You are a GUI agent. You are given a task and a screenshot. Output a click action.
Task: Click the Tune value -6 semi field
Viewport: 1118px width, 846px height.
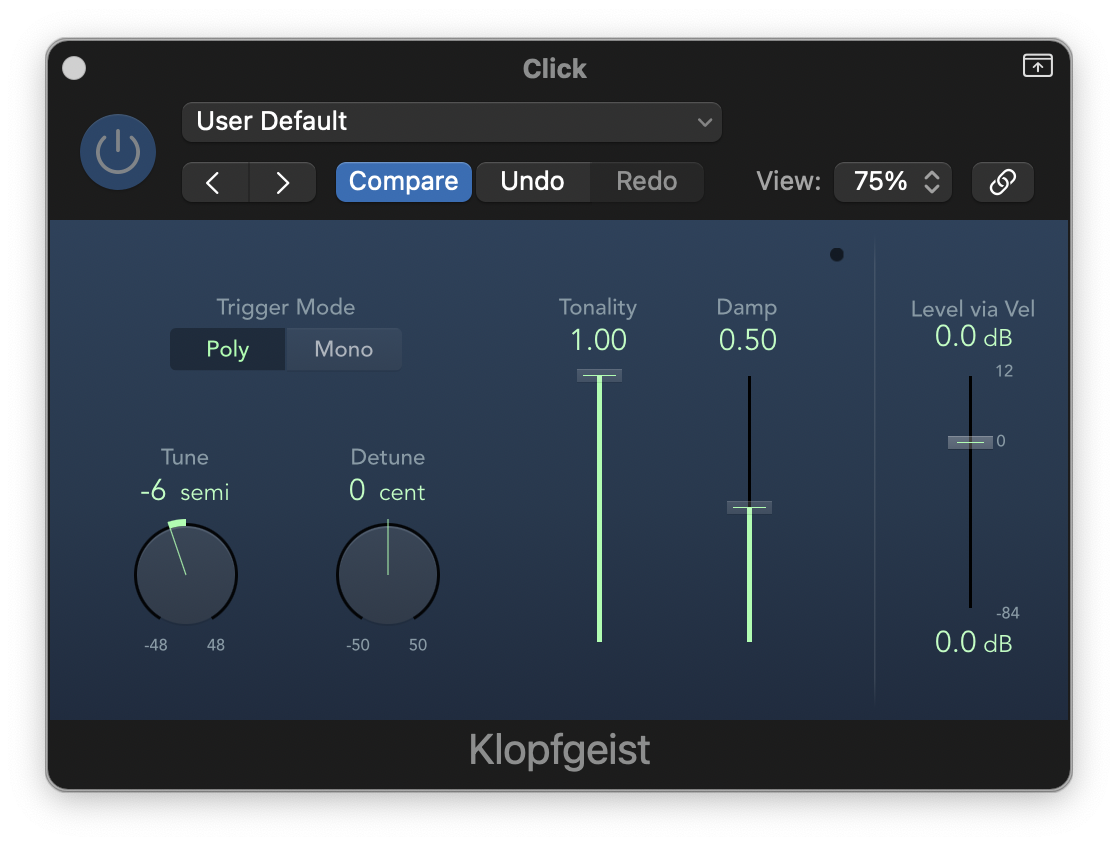pos(185,492)
